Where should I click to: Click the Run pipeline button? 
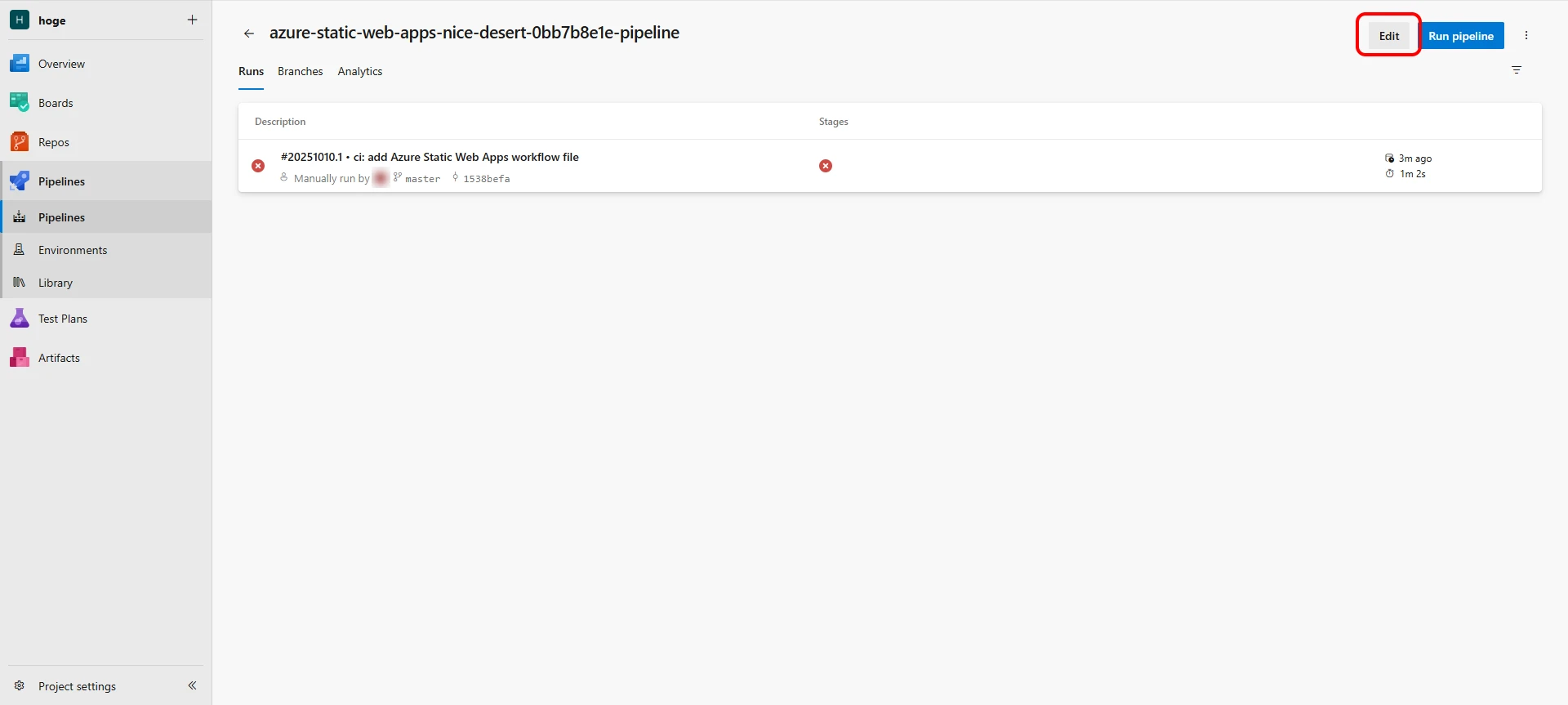point(1461,36)
